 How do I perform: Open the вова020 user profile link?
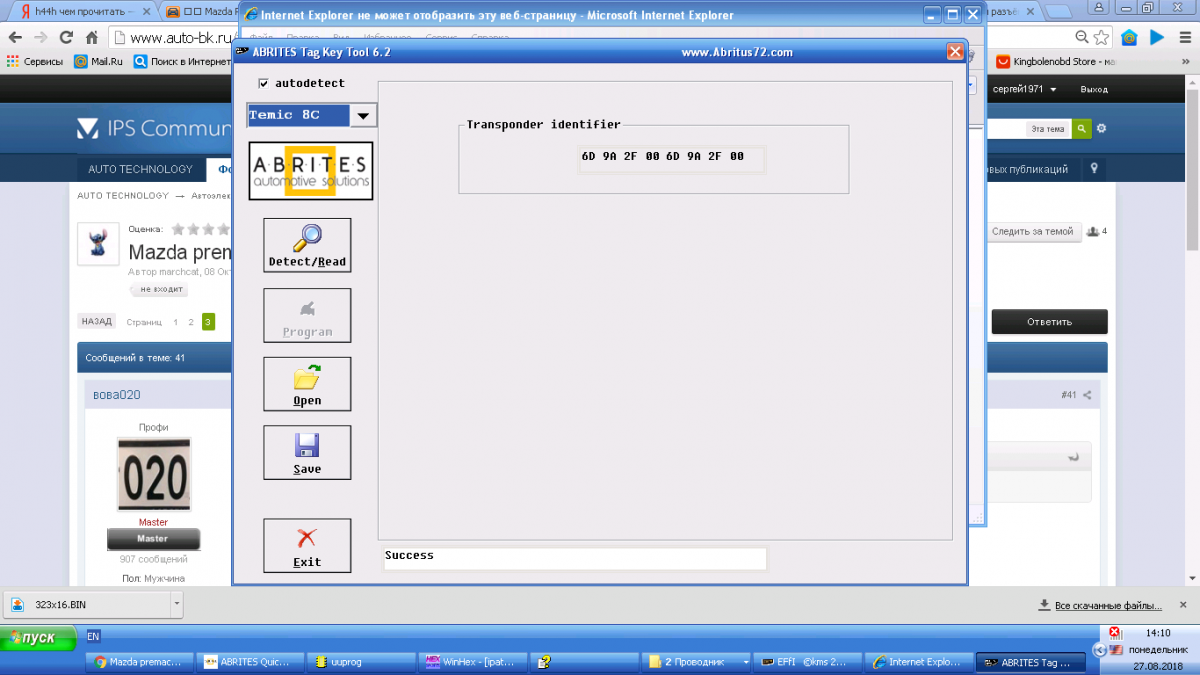click(x=117, y=395)
